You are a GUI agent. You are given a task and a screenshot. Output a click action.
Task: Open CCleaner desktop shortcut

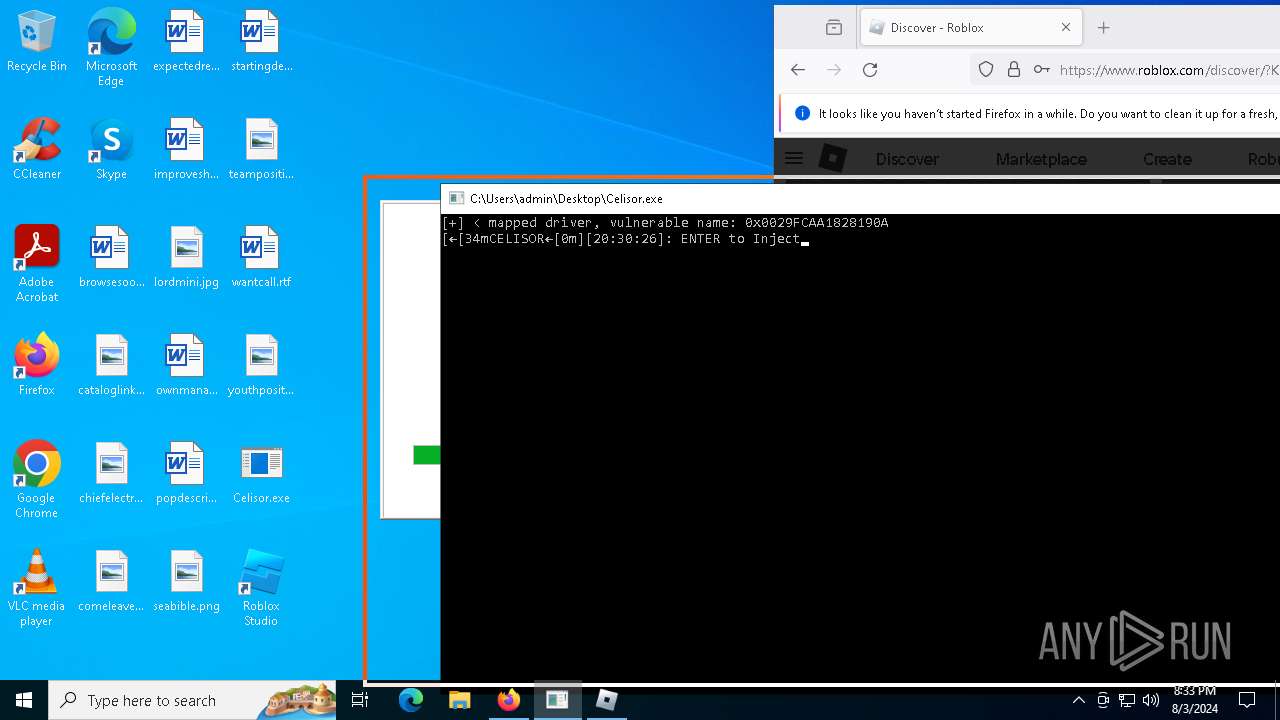[37, 150]
